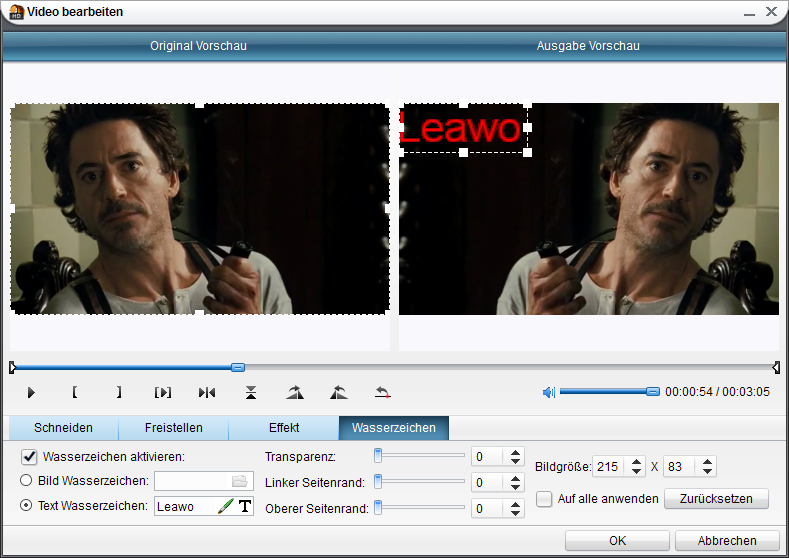The height and width of the screenshot is (558, 789).
Task: Open font settings with the T icon
Action: tap(245, 507)
